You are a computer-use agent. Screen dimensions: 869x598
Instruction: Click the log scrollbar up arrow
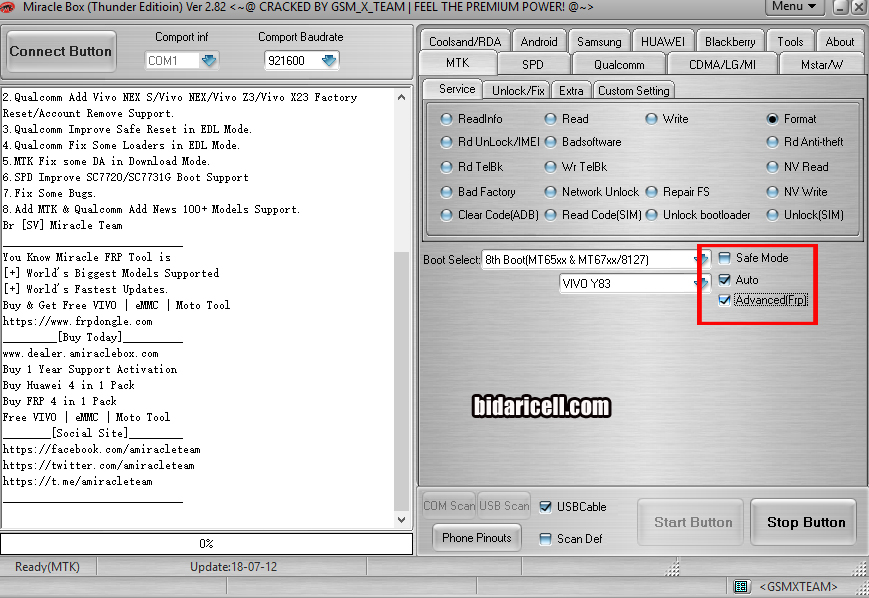point(402,97)
